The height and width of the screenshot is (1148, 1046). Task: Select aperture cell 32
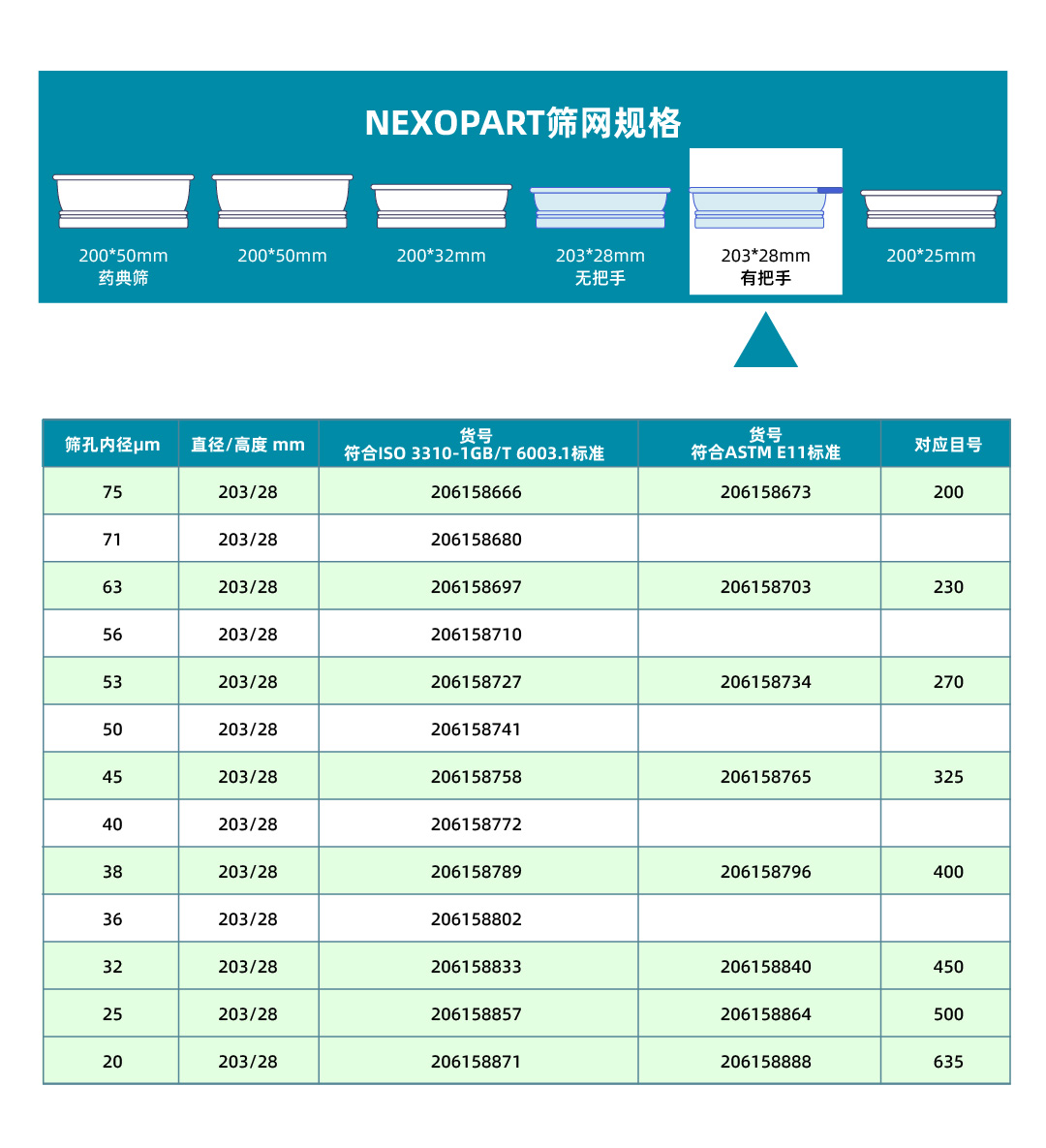[x=112, y=967]
